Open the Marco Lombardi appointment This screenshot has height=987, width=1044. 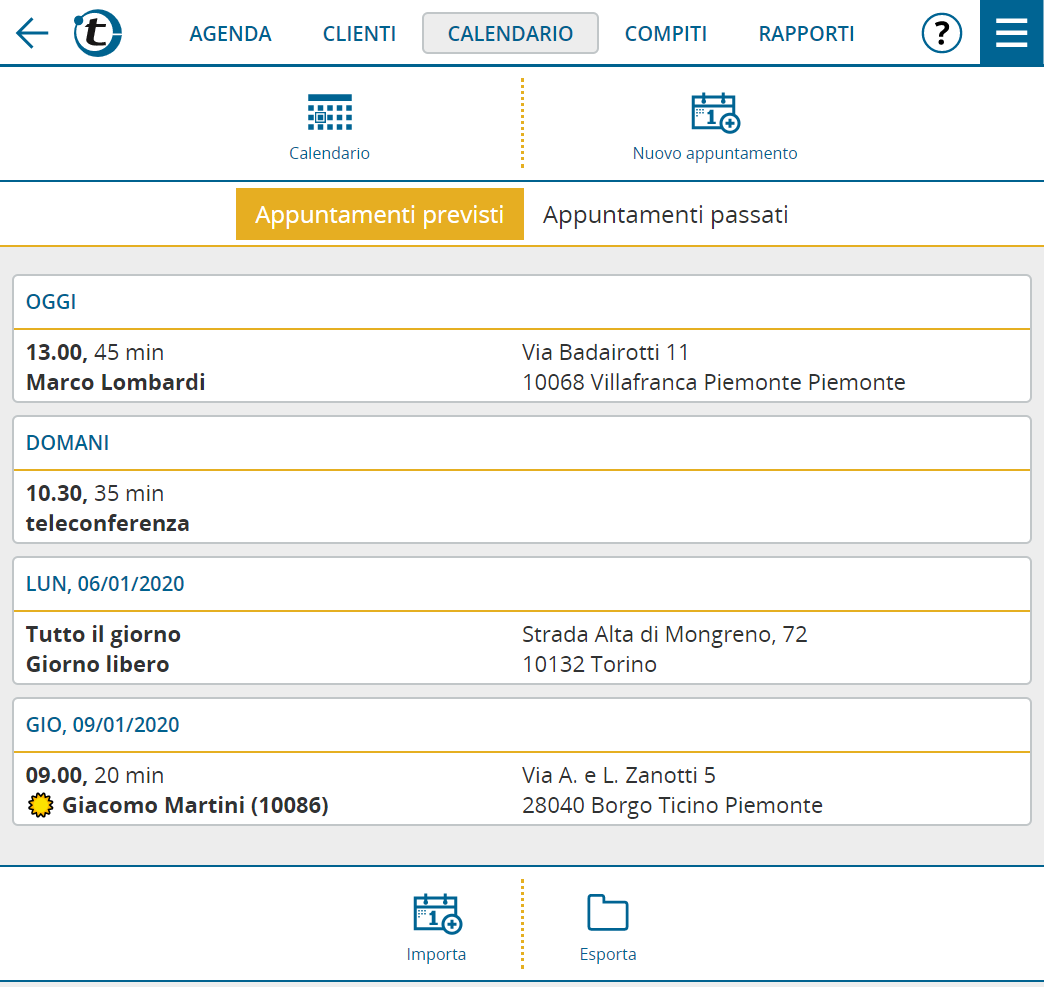tap(522, 366)
